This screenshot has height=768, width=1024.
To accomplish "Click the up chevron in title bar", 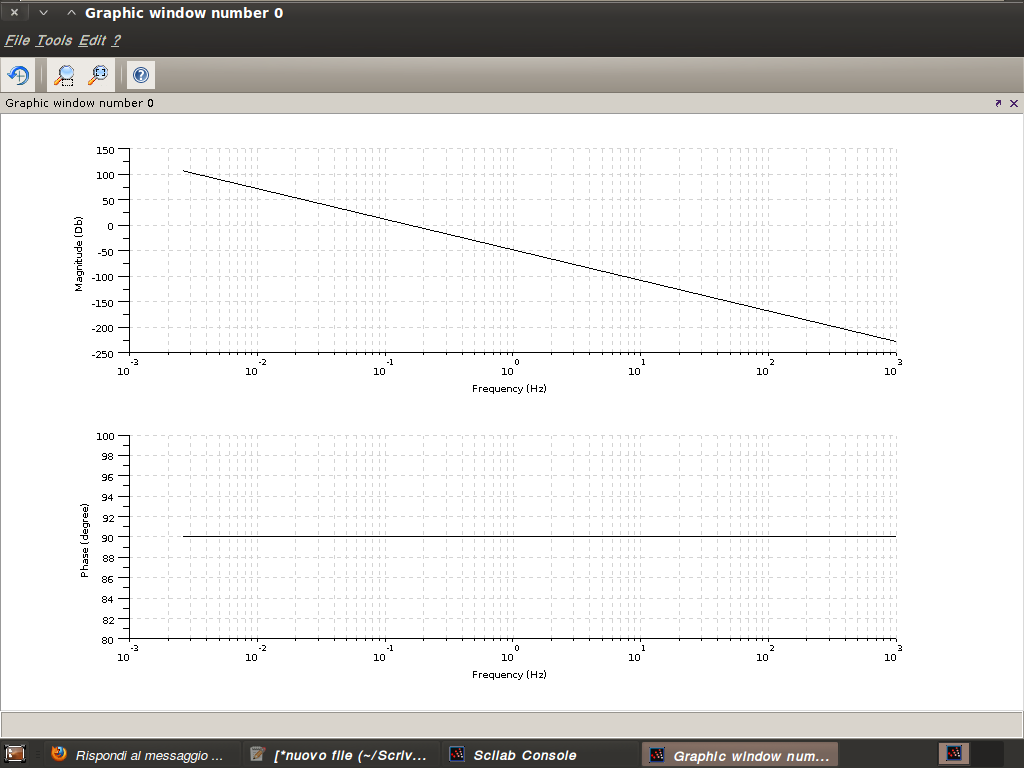I will click(x=70, y=13).
